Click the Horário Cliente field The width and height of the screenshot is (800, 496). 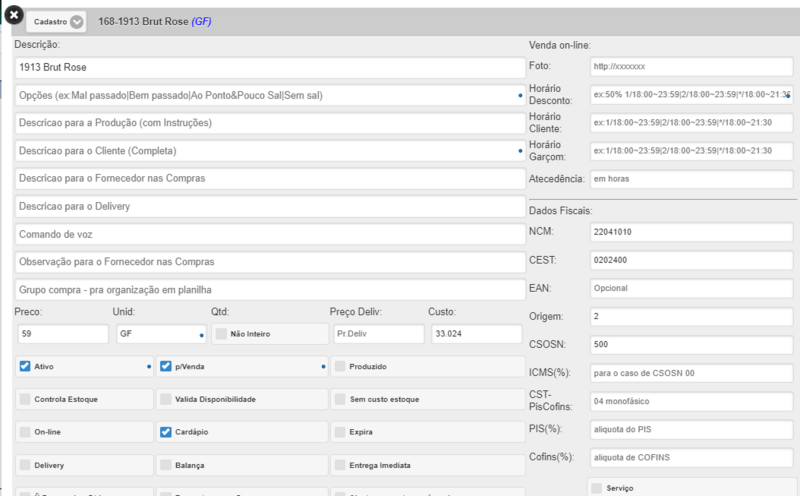pyautogui.click(x=691, y=123)
